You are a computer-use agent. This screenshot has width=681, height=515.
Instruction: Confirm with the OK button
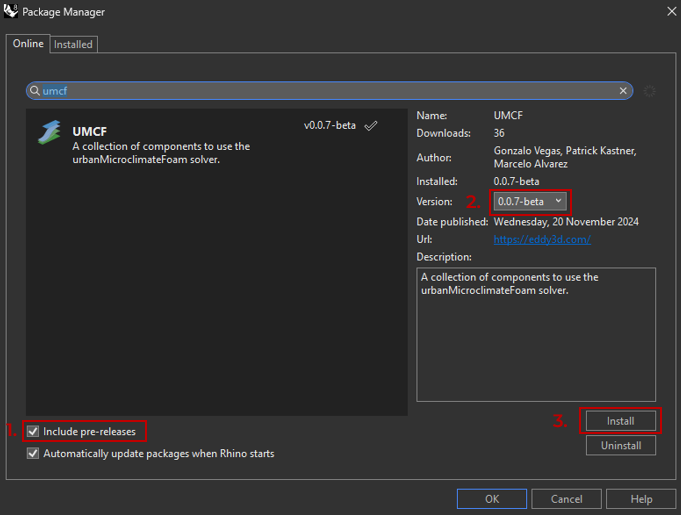pos(492,499)
